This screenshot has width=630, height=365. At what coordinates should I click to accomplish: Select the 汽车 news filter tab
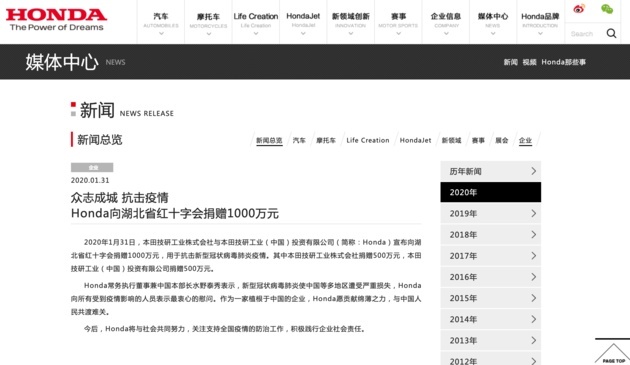(299, 140)
